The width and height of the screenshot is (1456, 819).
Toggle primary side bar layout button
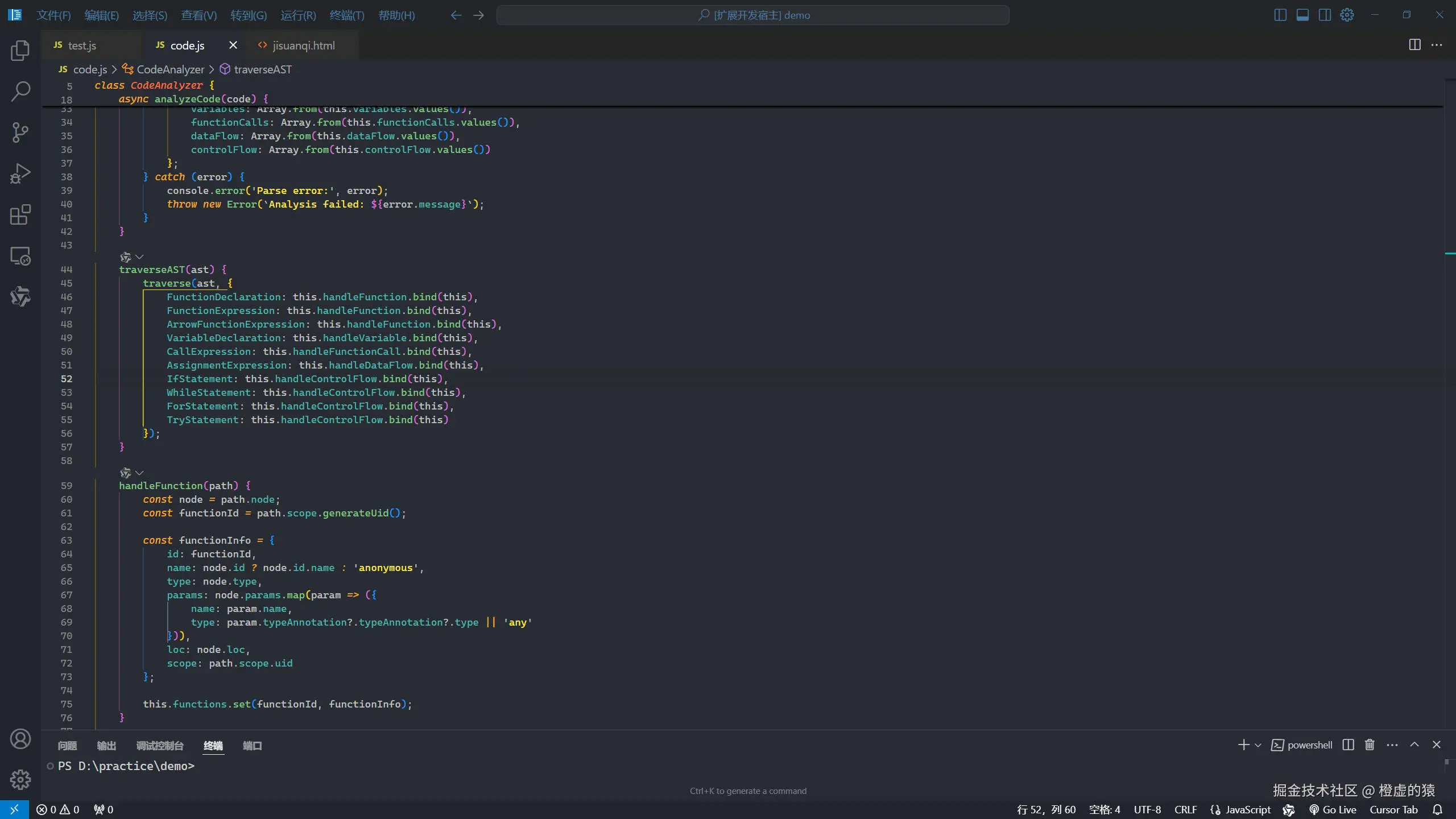point(1280,15)
